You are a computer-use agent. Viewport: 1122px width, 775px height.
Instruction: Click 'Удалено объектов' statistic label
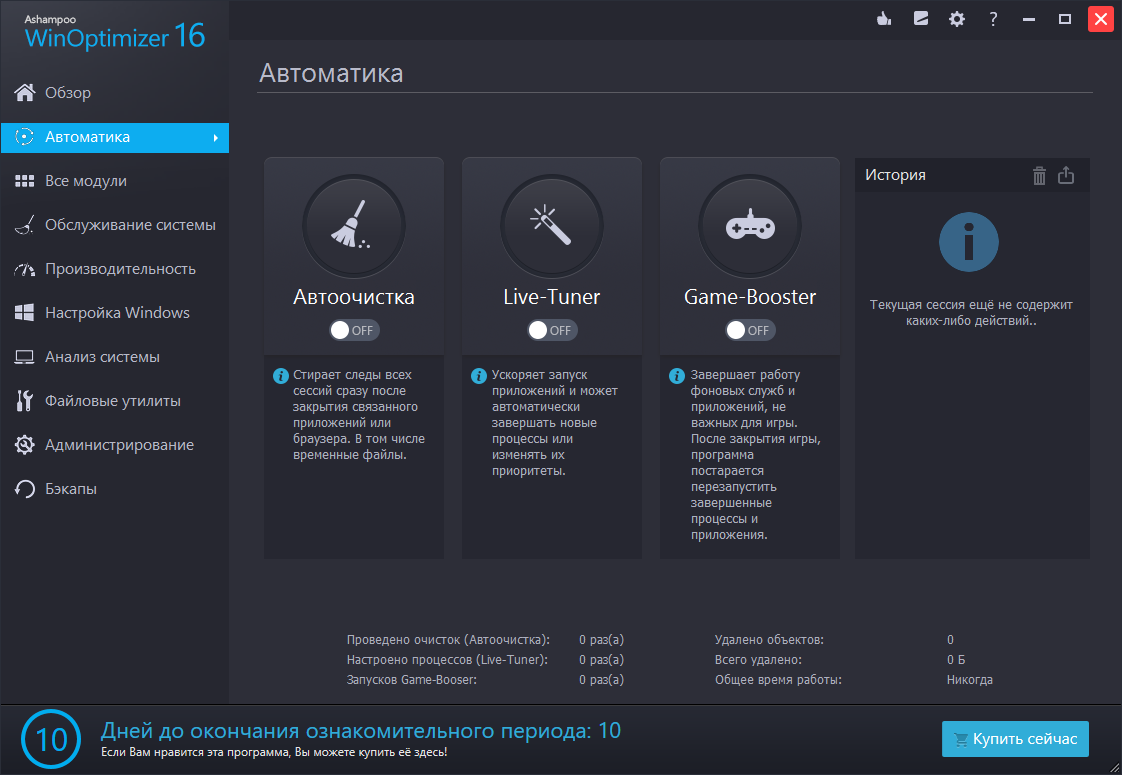769,640
